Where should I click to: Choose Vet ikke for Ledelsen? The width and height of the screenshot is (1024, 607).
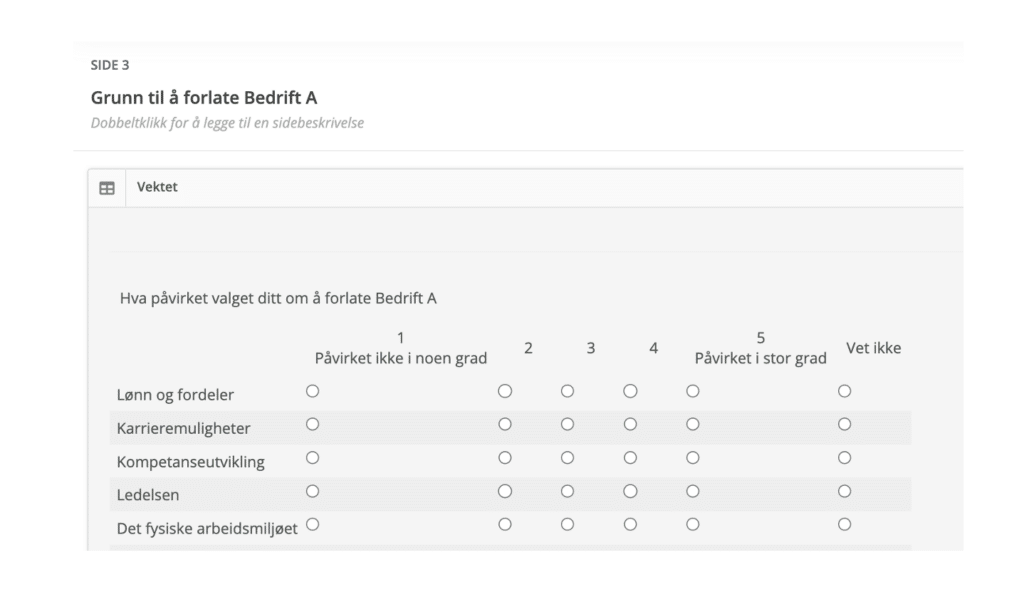(844, 491)
